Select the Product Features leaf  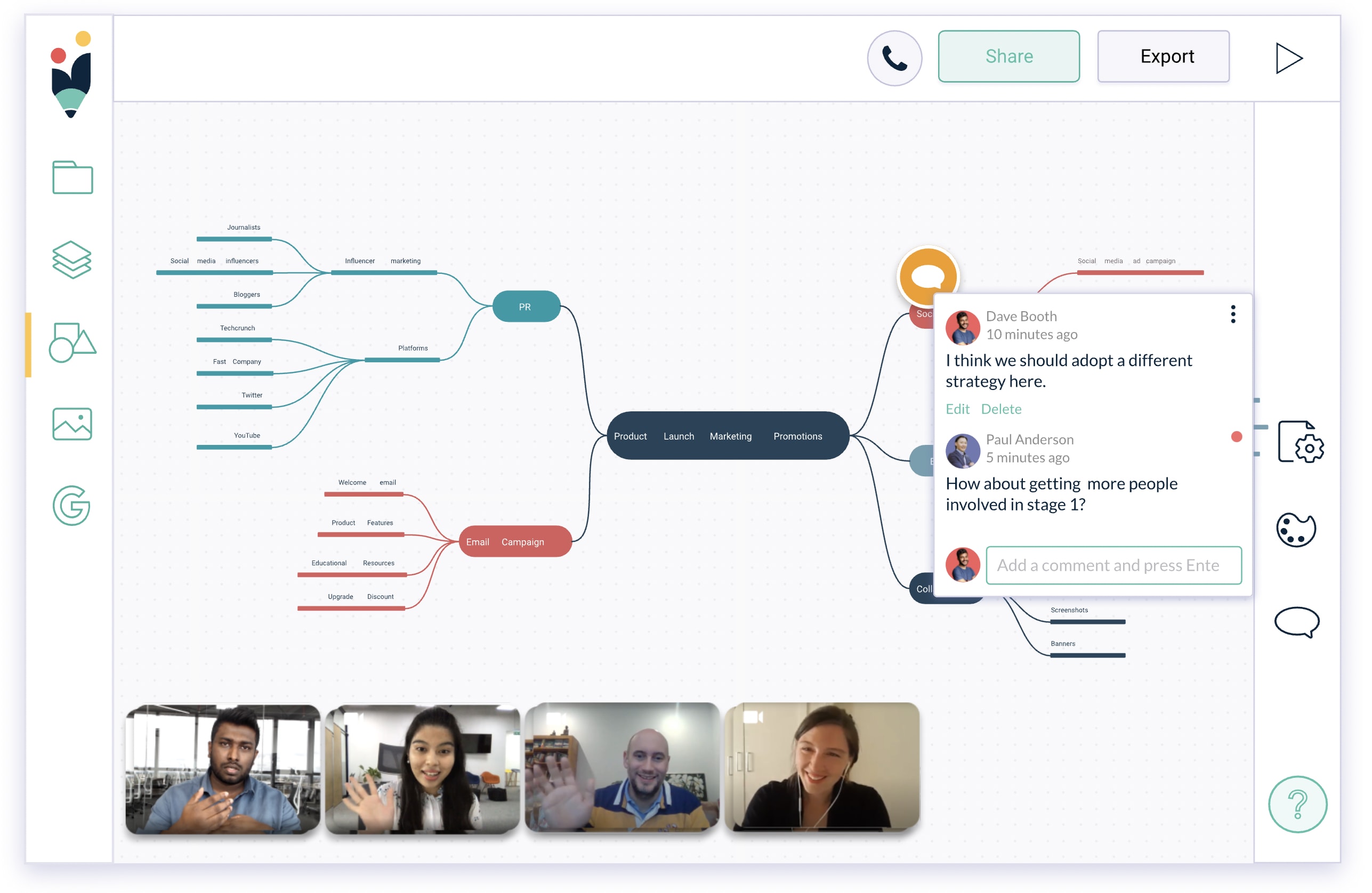click(x=361, y=529)
